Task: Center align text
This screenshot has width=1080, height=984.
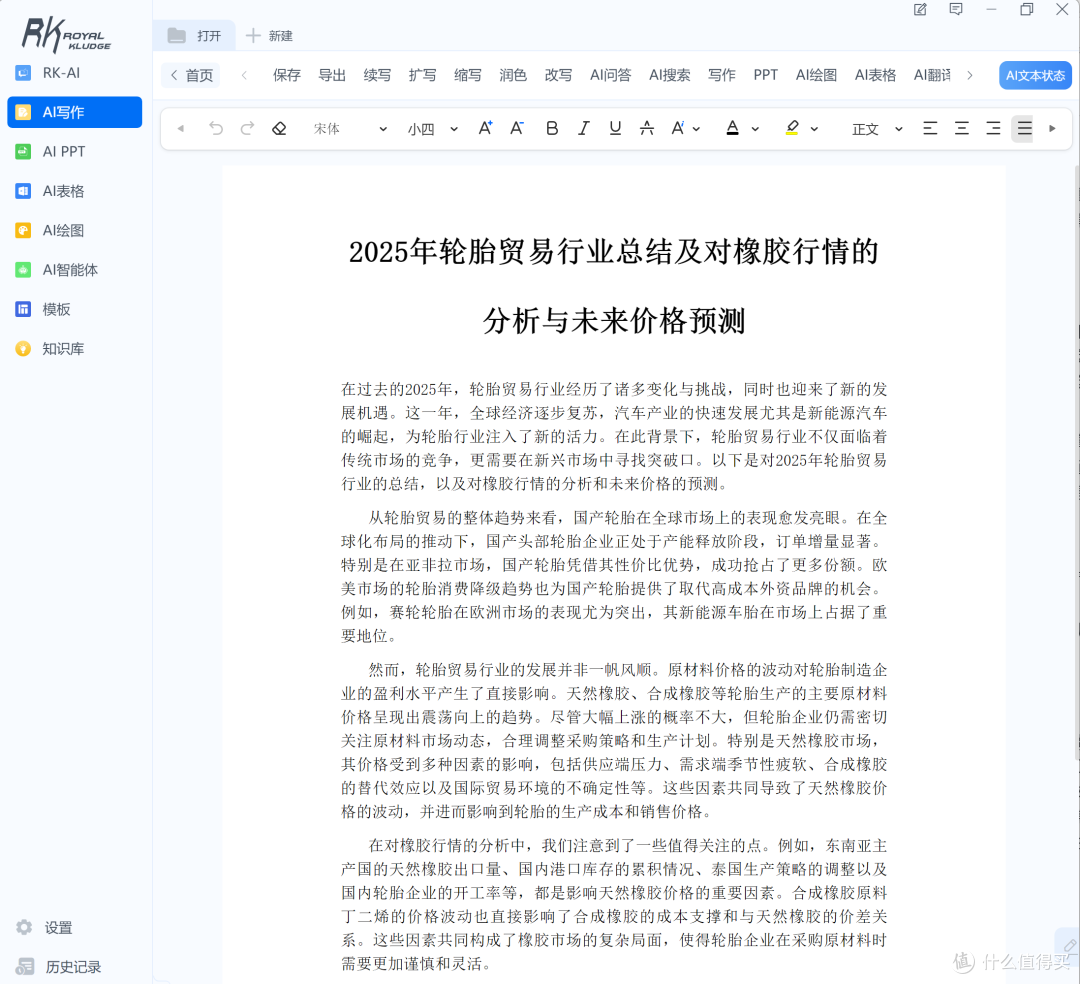Action: pyautogui.click(x=962, y=129)
